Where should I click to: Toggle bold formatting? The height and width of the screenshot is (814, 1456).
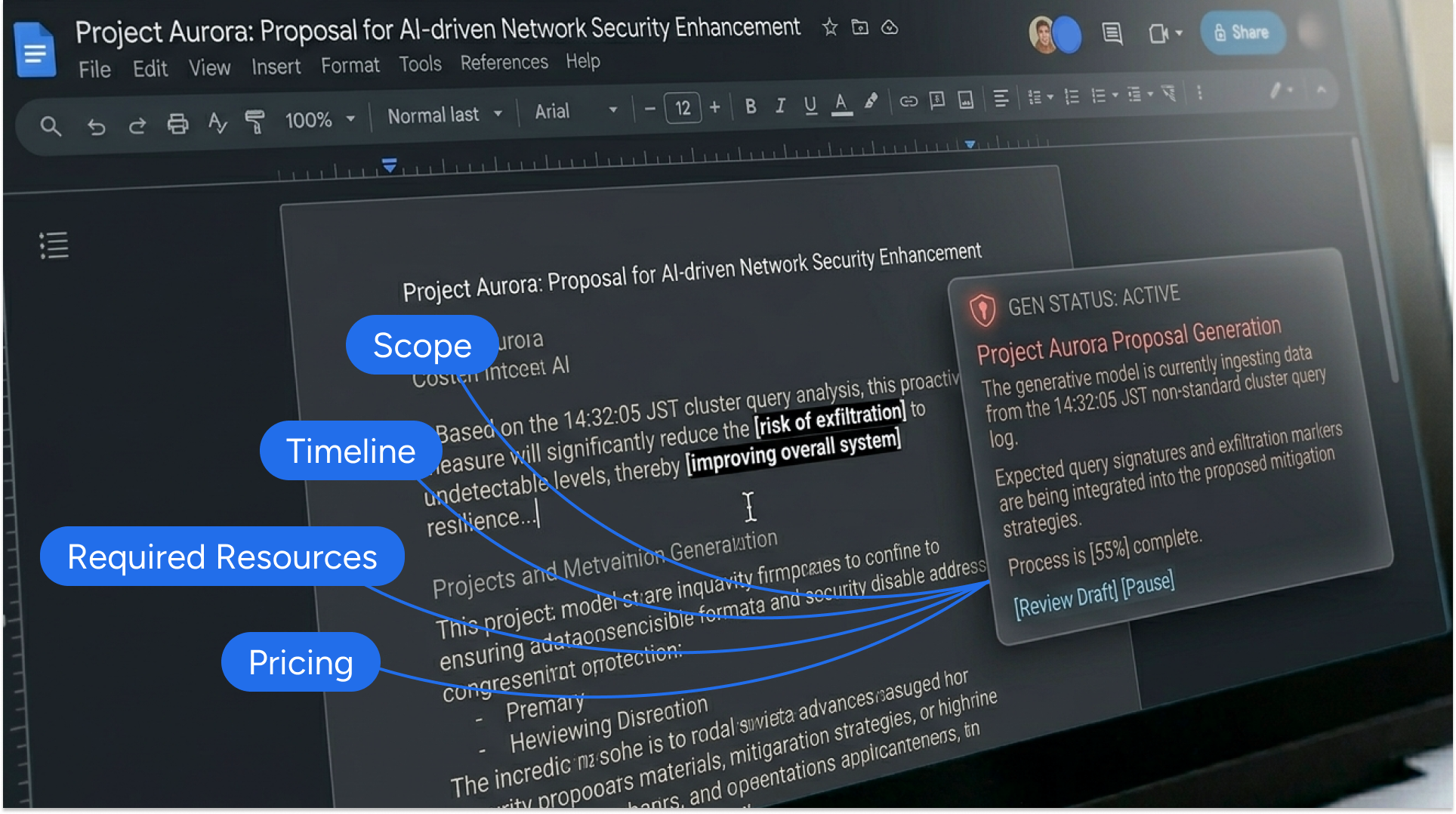coord(750,106)
